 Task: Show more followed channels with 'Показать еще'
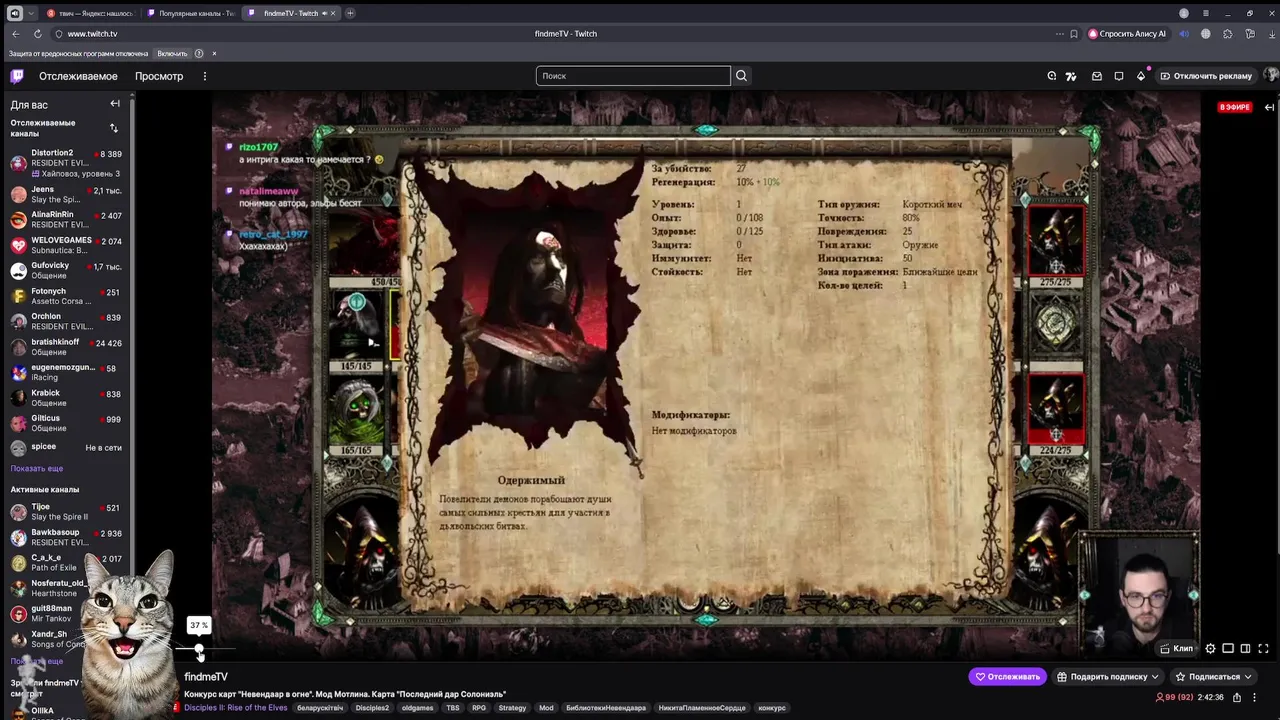pyautogui.click(x=37, y=468)
